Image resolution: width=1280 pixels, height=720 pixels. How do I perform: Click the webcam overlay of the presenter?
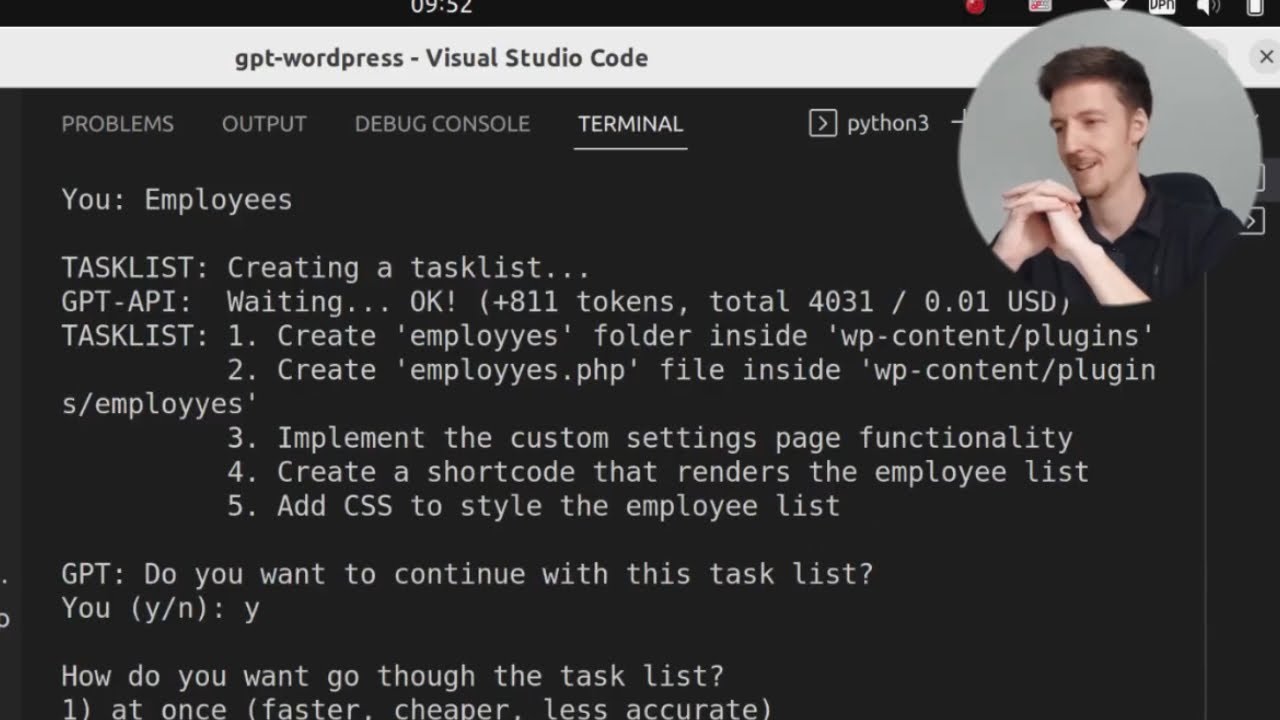1108,158
